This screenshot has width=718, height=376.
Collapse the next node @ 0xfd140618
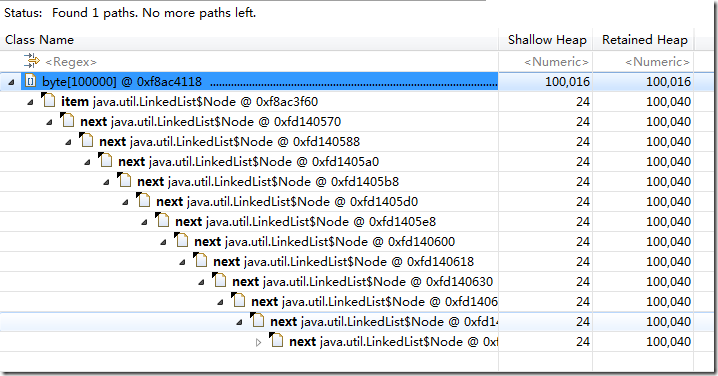click(x=182, y=262)
